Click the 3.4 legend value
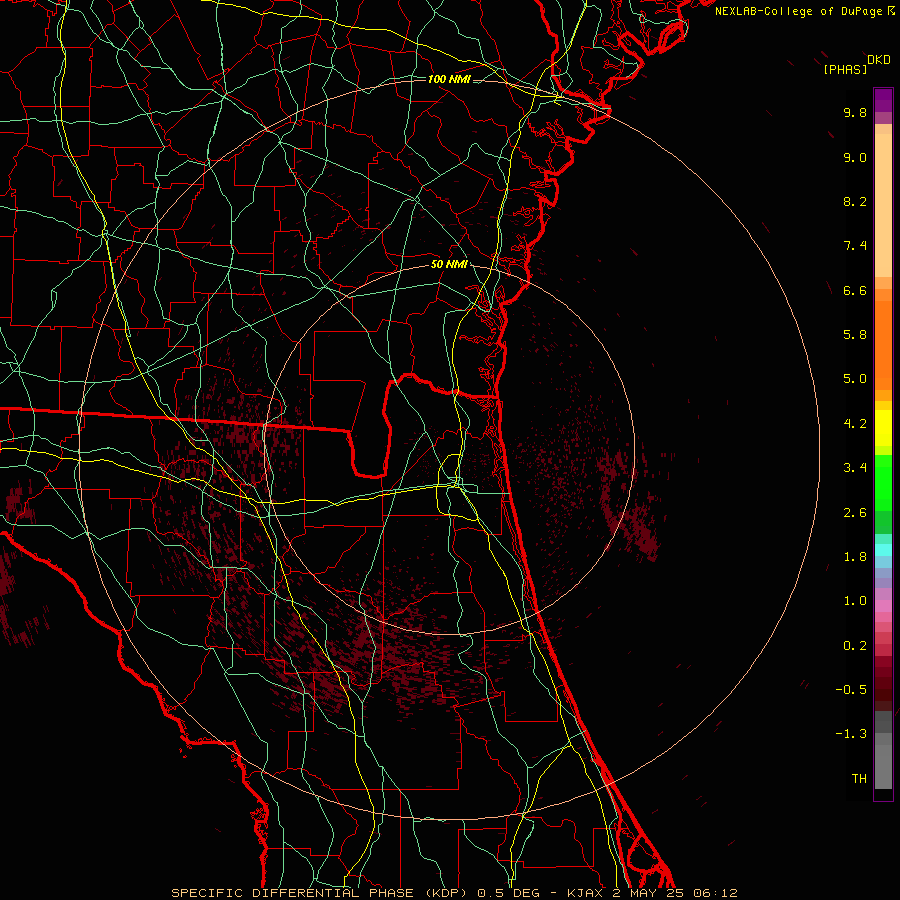 [x=855, y=468]
